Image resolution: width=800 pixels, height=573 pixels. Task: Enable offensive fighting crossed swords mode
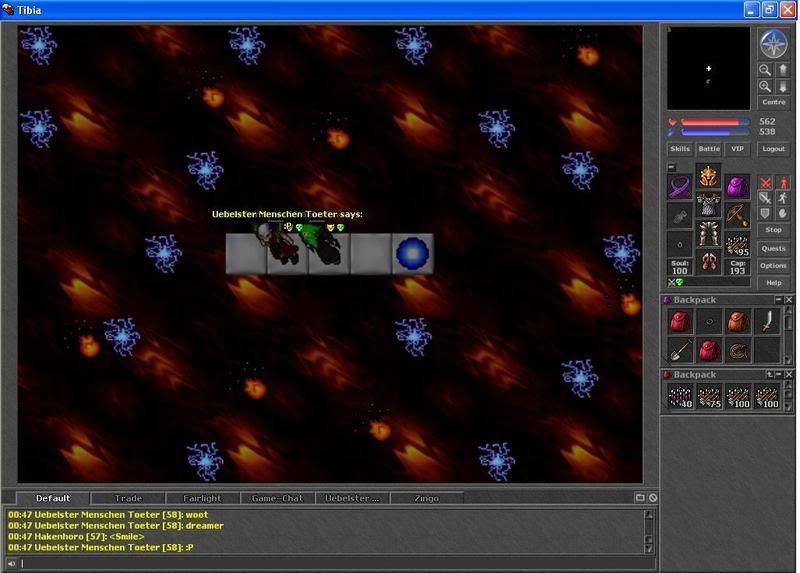(765, 182)
